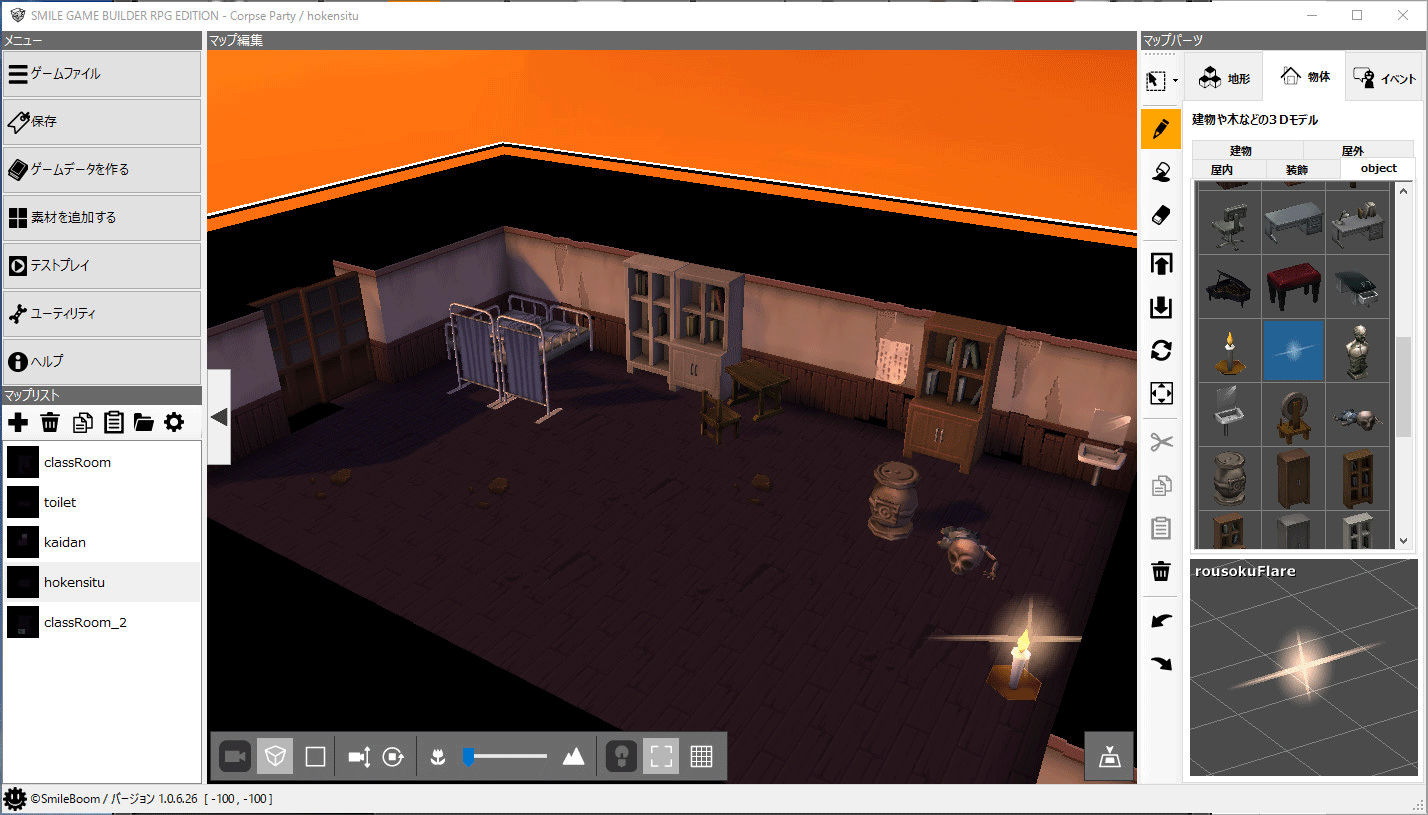Click the four-way move arrows icon
The height and width of the screenshot is (815, 1428).
coord(1161,394)
